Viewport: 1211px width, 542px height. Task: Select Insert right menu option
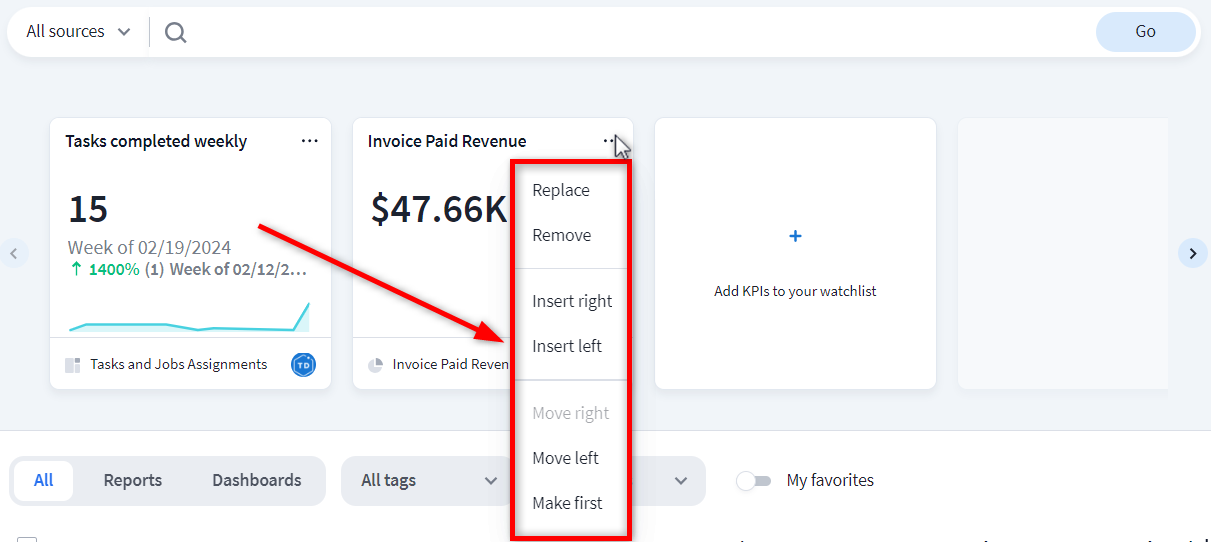click(x=572, y=302)
